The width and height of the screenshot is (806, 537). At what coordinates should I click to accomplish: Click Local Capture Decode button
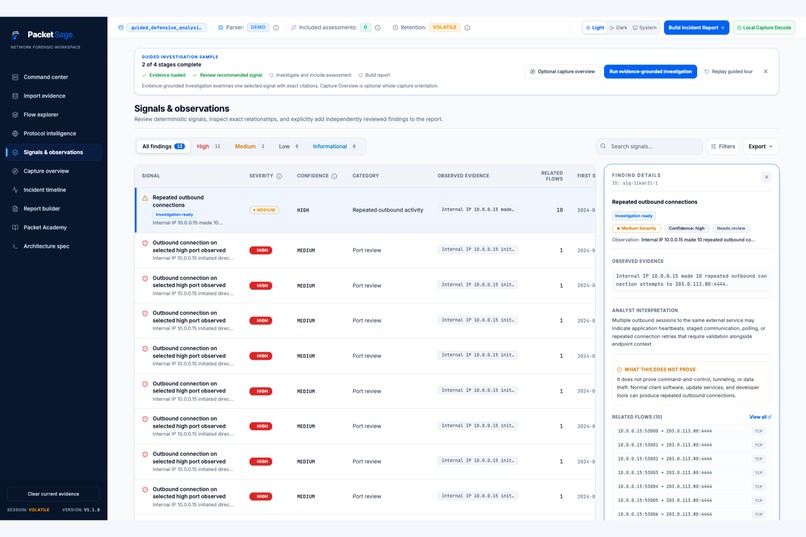coord(764,28)
